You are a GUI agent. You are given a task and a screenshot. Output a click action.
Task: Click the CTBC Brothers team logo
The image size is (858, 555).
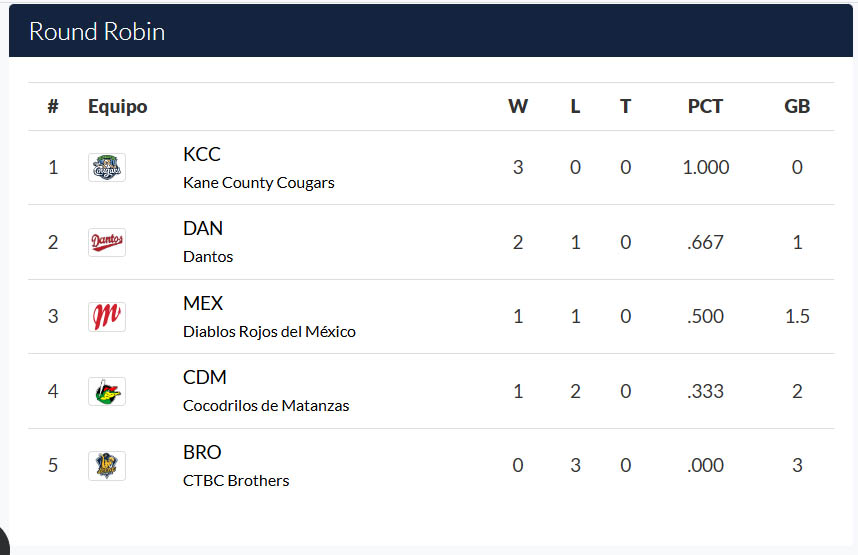tap(107, 465)
